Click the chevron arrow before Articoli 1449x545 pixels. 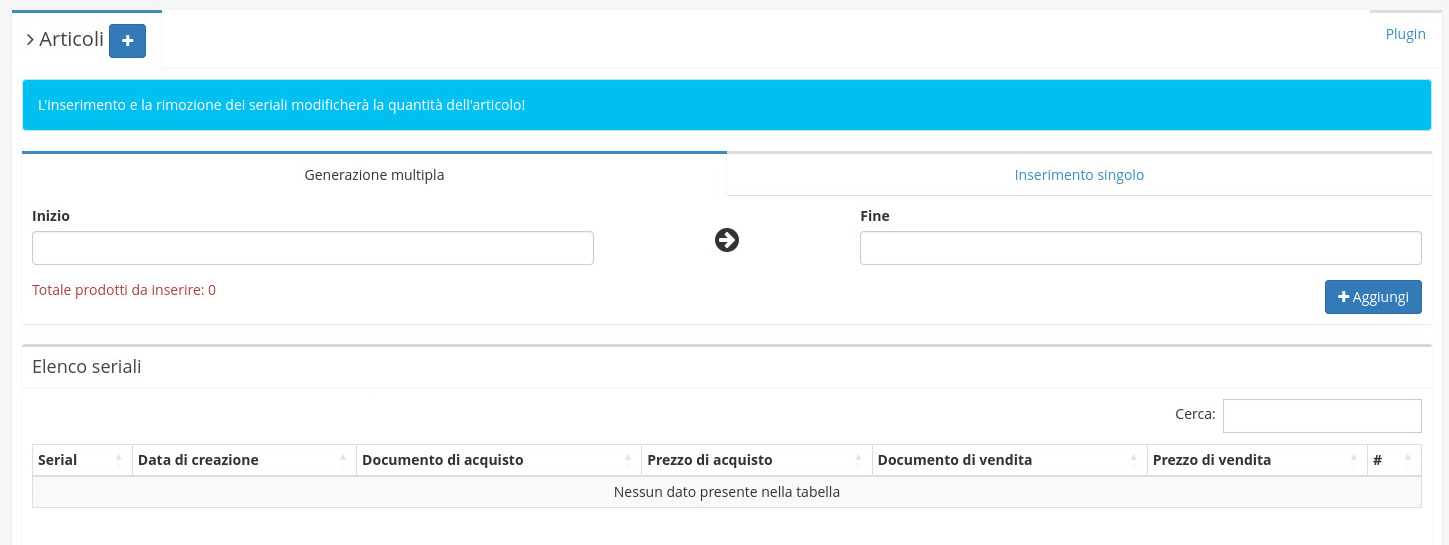[30, 40]
